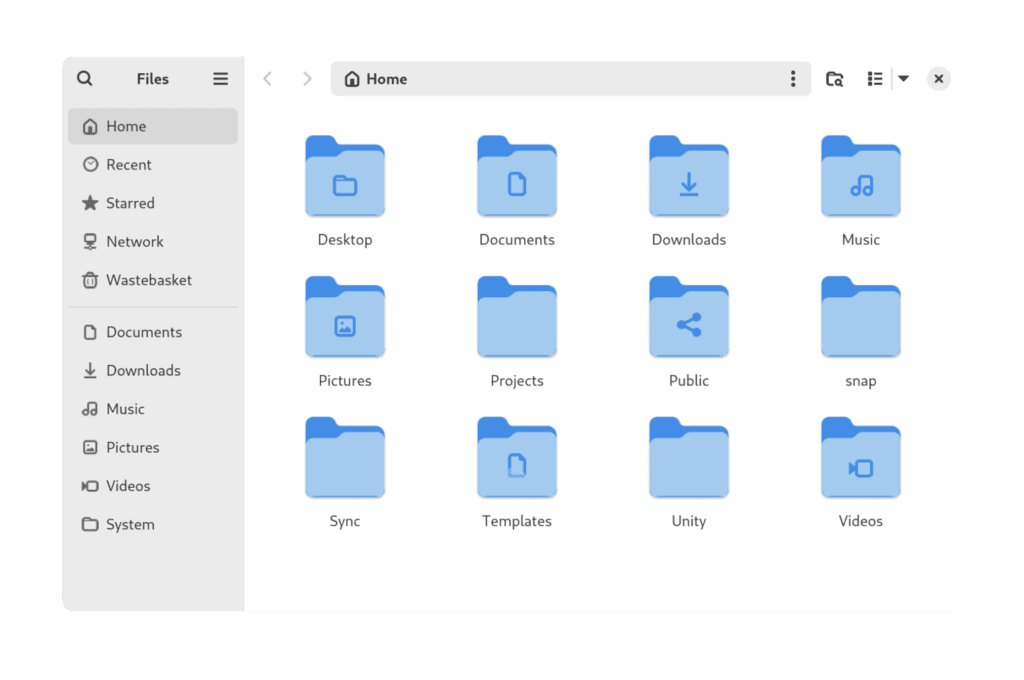This screenshot has height=680, width=1024.
Task: Select the Music folder icon in grid
Action: 861,176
